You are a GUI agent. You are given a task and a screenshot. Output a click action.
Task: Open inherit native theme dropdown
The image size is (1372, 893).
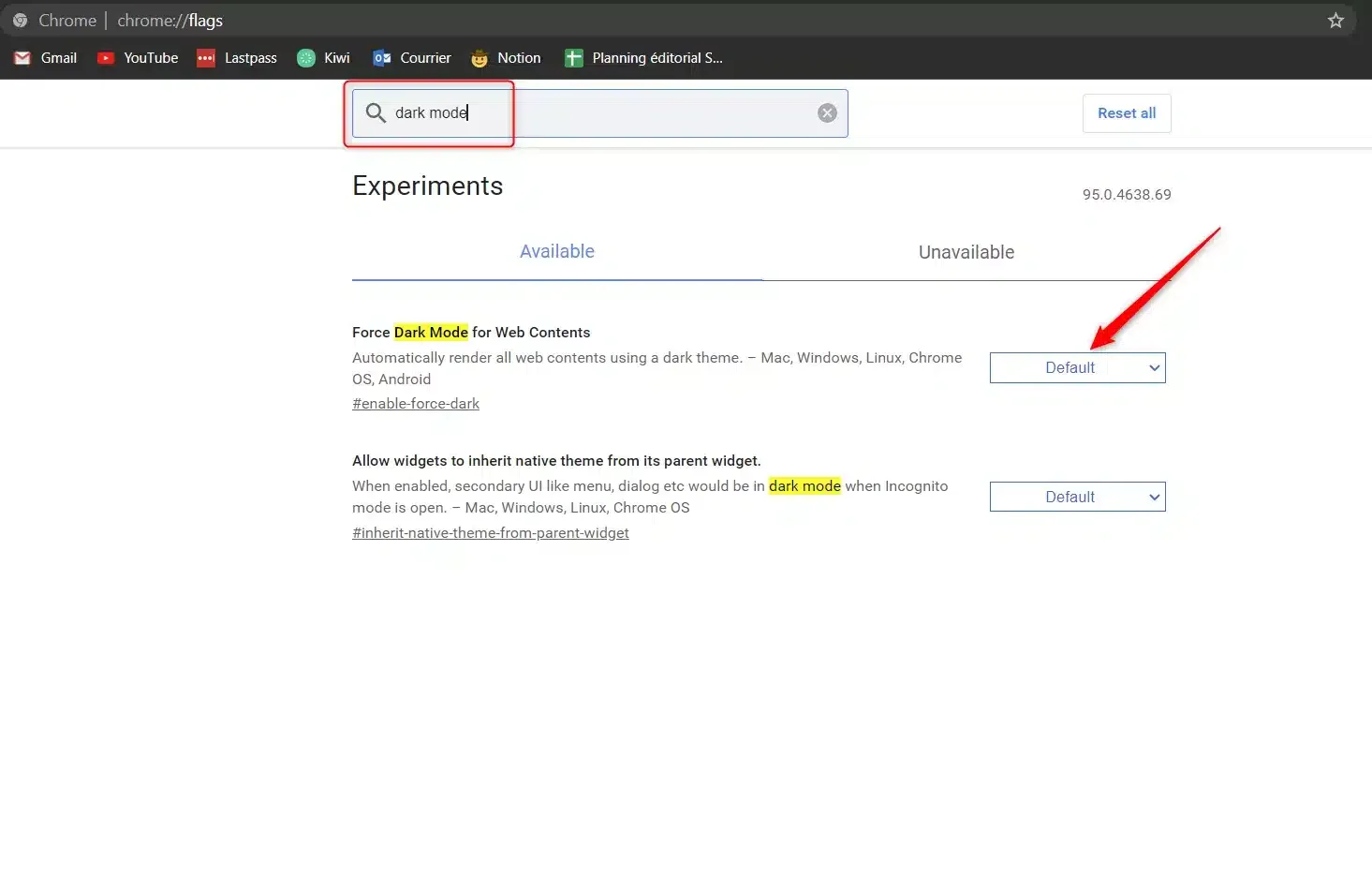(1077, 497)
